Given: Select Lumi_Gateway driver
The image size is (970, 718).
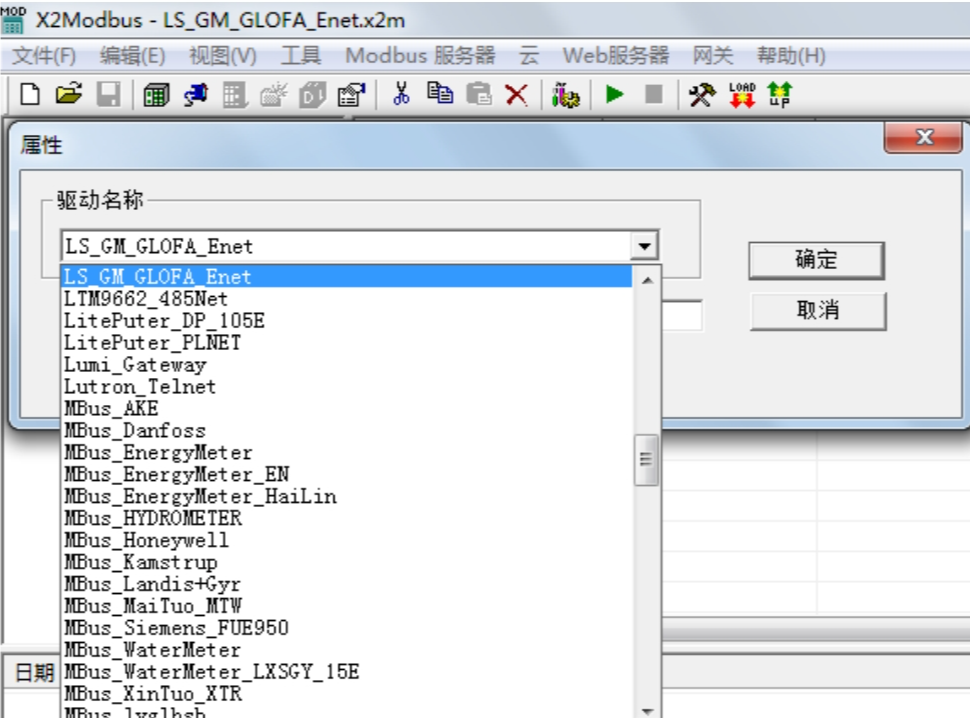Looking at the screenshot, I should (346, 364).
